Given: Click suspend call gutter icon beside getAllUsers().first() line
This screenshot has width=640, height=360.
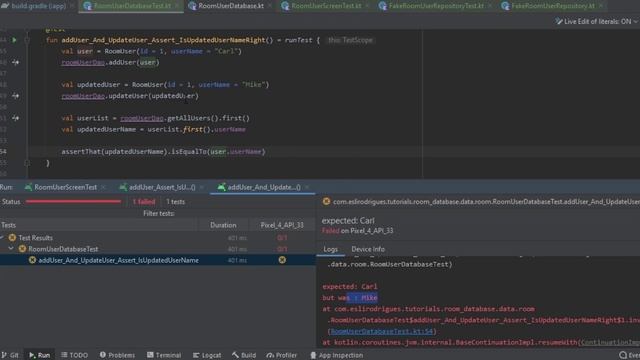Looking at the screenshot, I should tap(15, 118).
